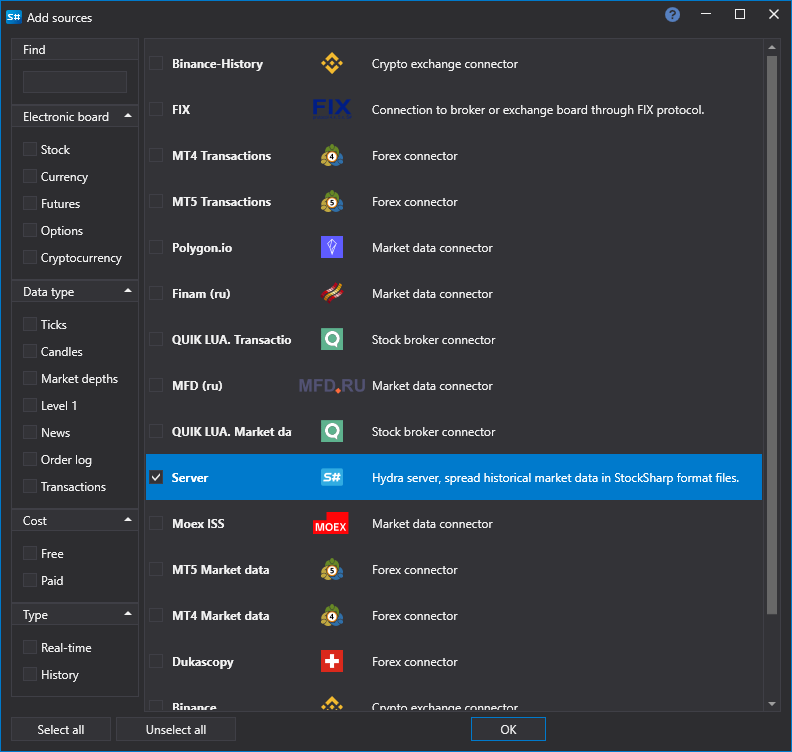Select the FIX source checkbox

click(x=156, y=109)
